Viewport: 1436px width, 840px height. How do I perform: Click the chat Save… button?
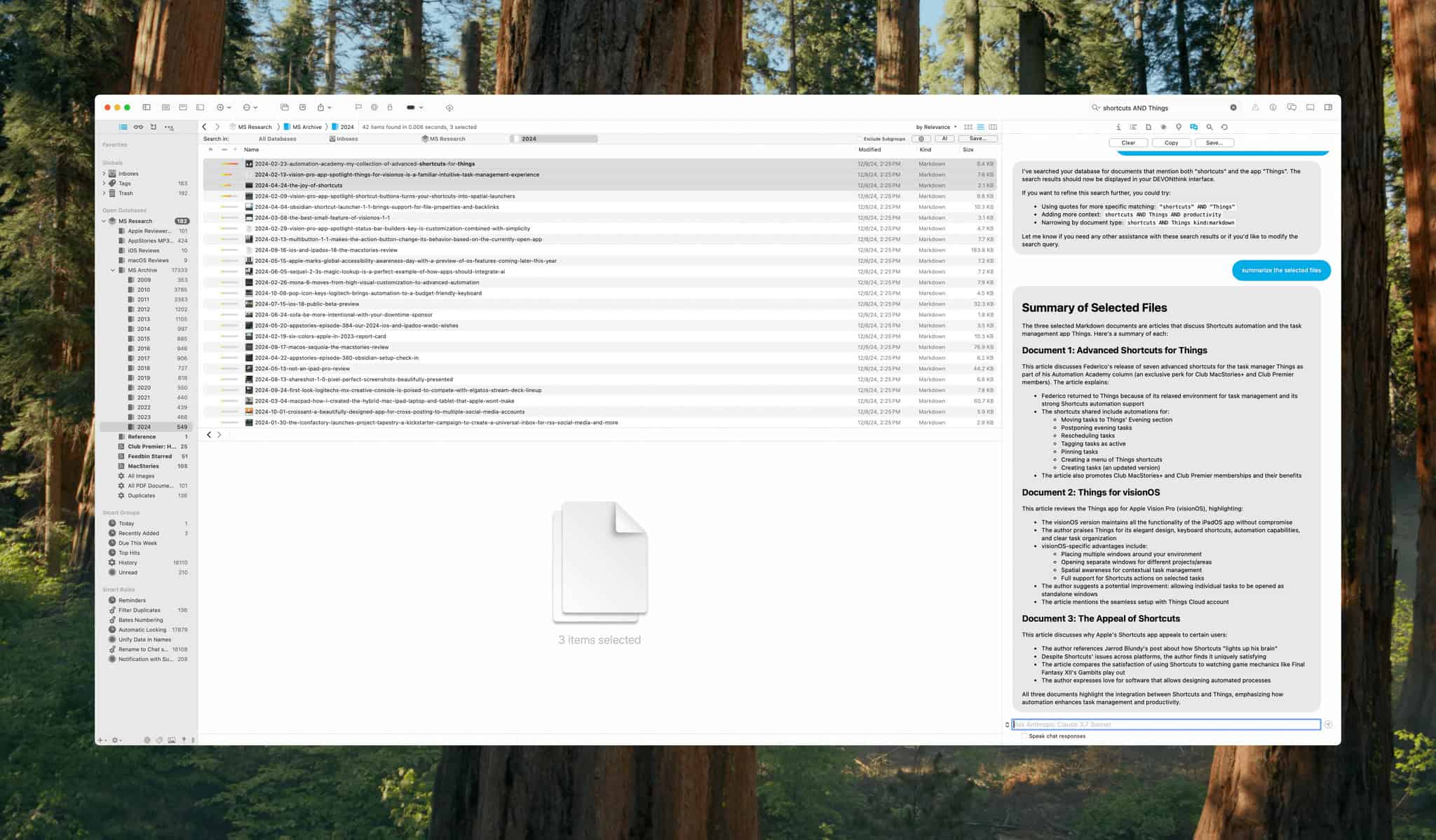(1214, 142)
